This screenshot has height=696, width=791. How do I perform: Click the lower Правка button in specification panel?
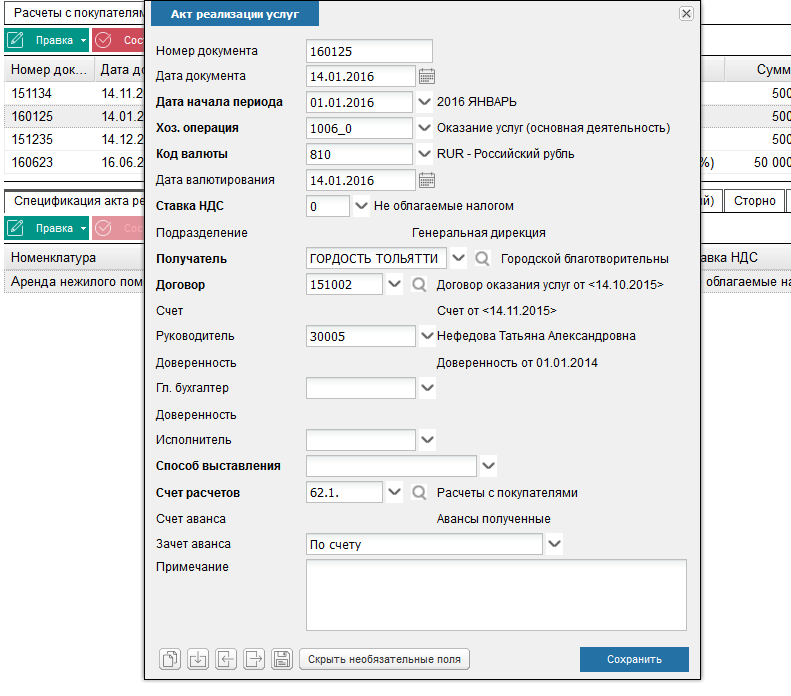coord(46,228)
